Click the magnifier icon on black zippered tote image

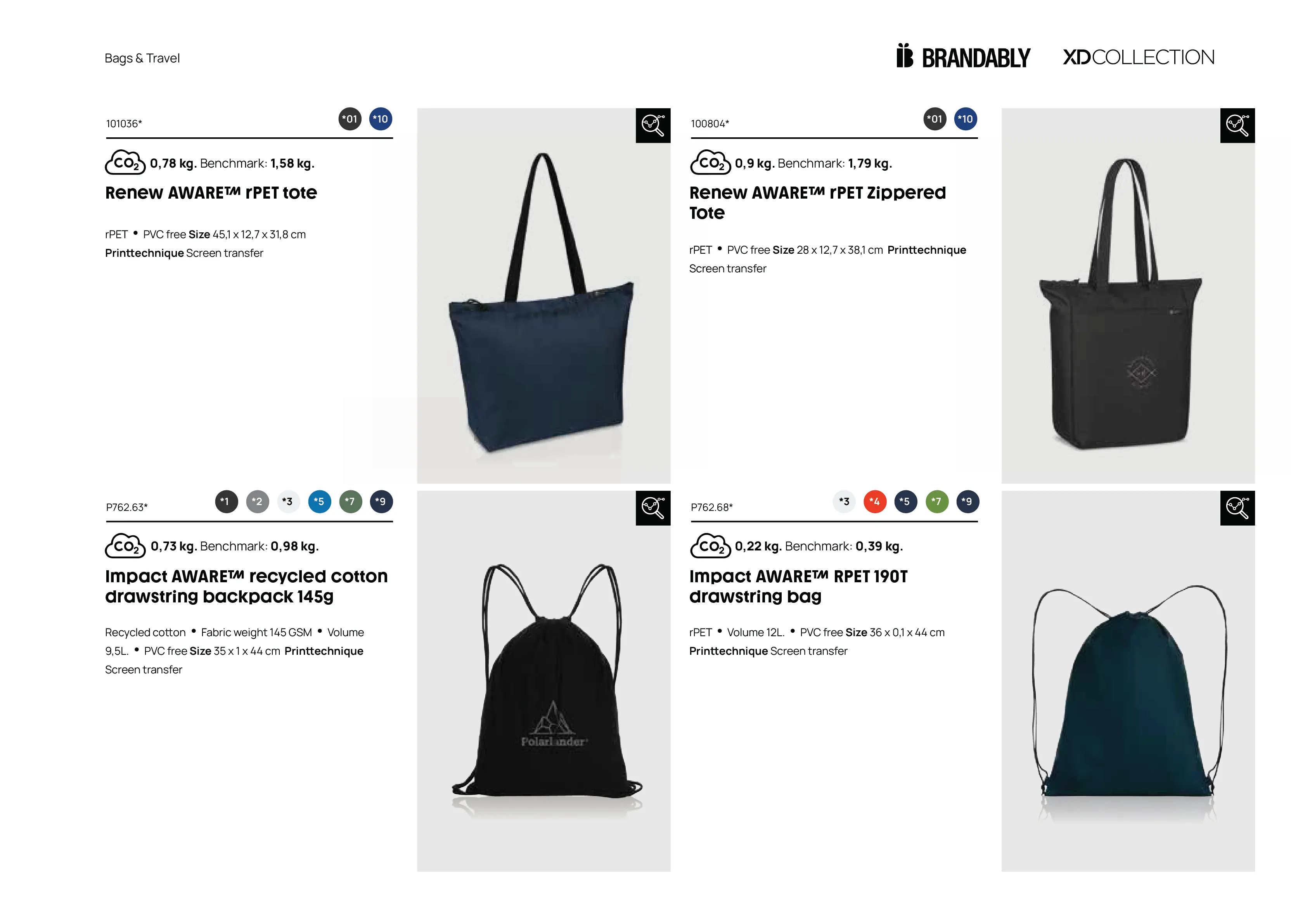click(x=1237, y=125)
